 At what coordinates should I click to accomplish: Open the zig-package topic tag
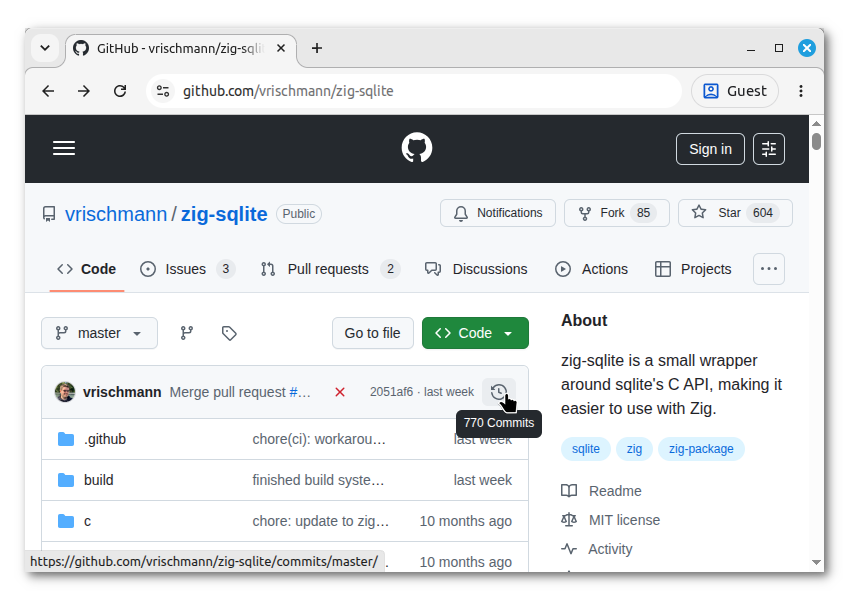tap(701, 449)
